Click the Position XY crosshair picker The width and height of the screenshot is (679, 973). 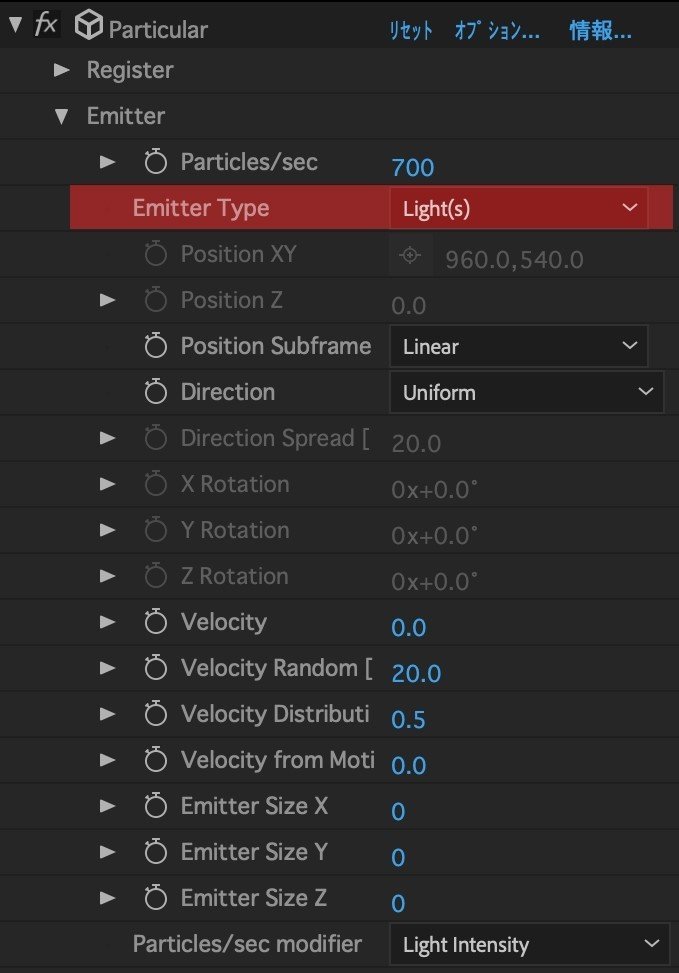[x=410, y=255]
